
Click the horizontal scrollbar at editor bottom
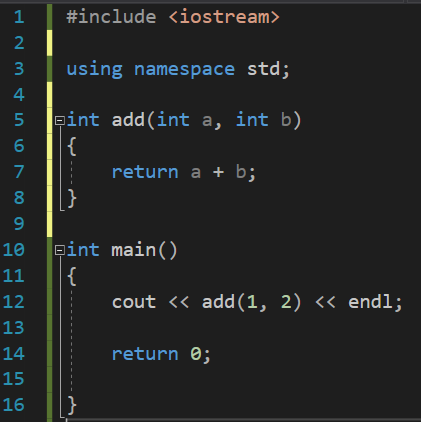coord(244,420)
